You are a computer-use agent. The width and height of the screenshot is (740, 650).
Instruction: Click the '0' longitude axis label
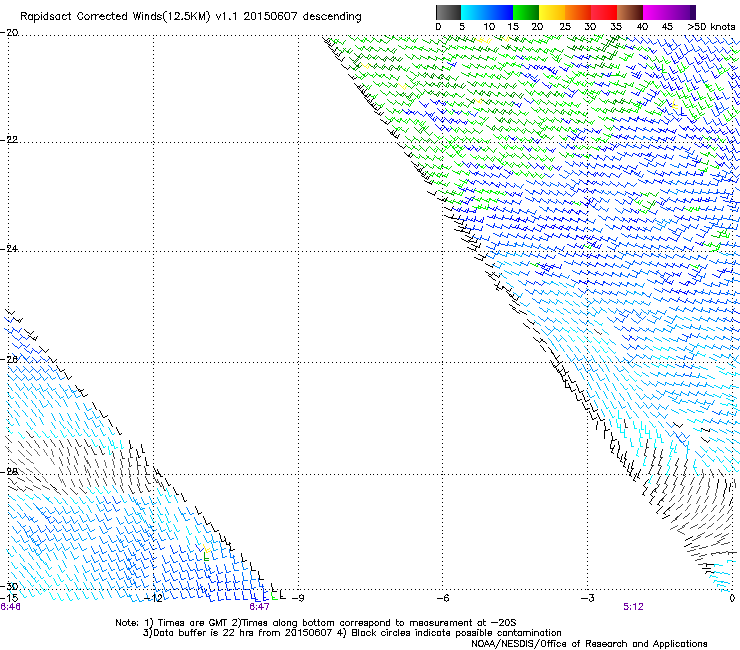pos(732,598)
